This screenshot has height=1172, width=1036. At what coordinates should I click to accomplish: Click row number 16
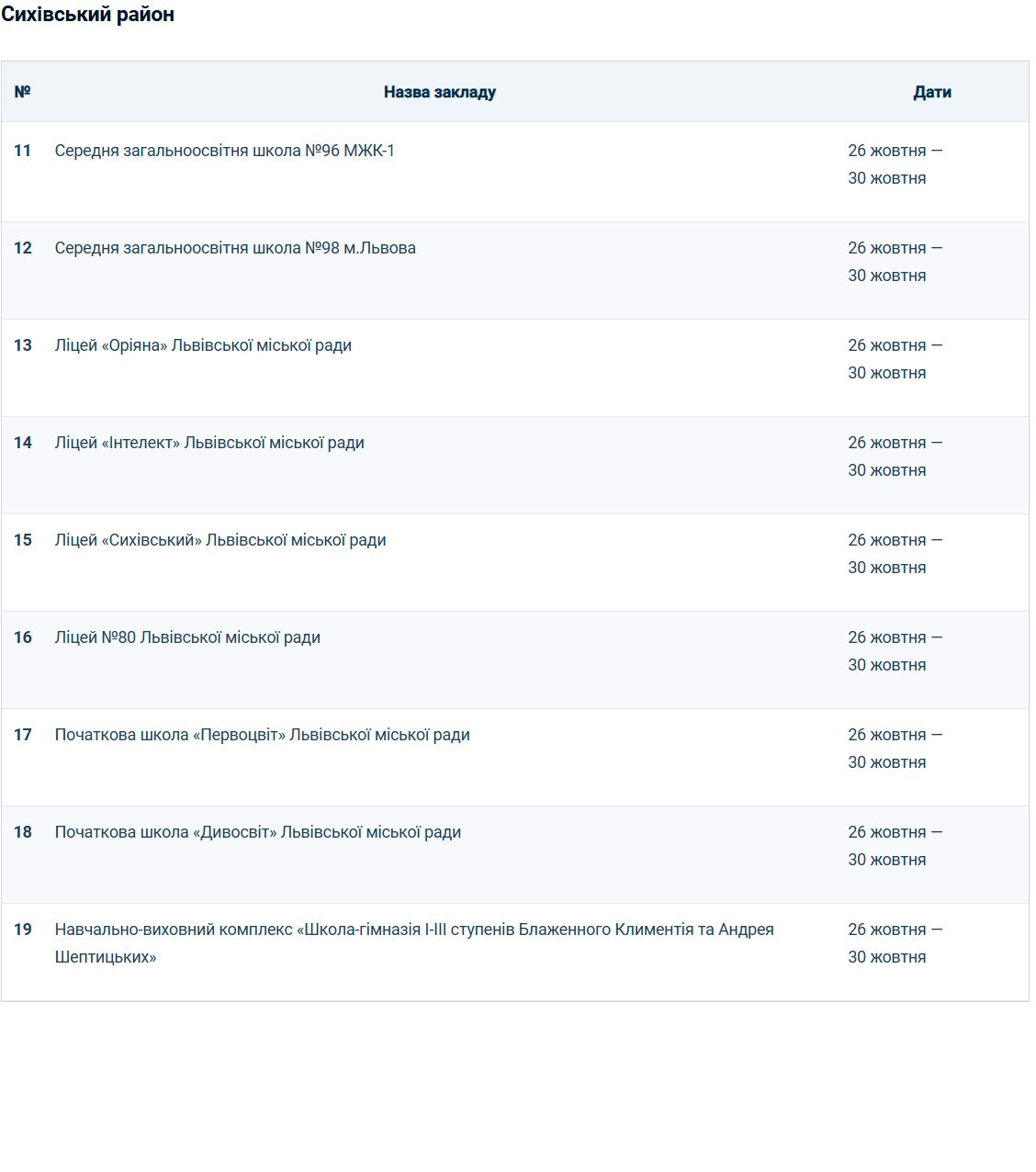pos(23,637)
